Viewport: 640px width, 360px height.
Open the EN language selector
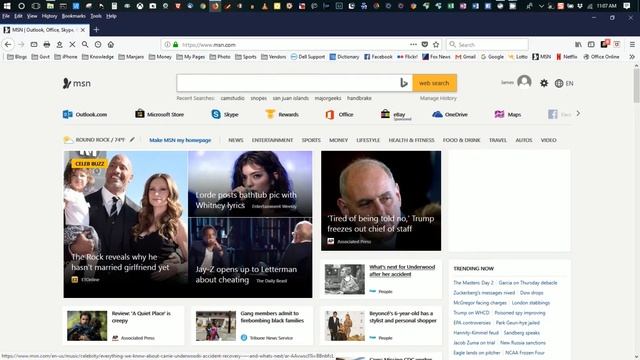pos(564,83)
